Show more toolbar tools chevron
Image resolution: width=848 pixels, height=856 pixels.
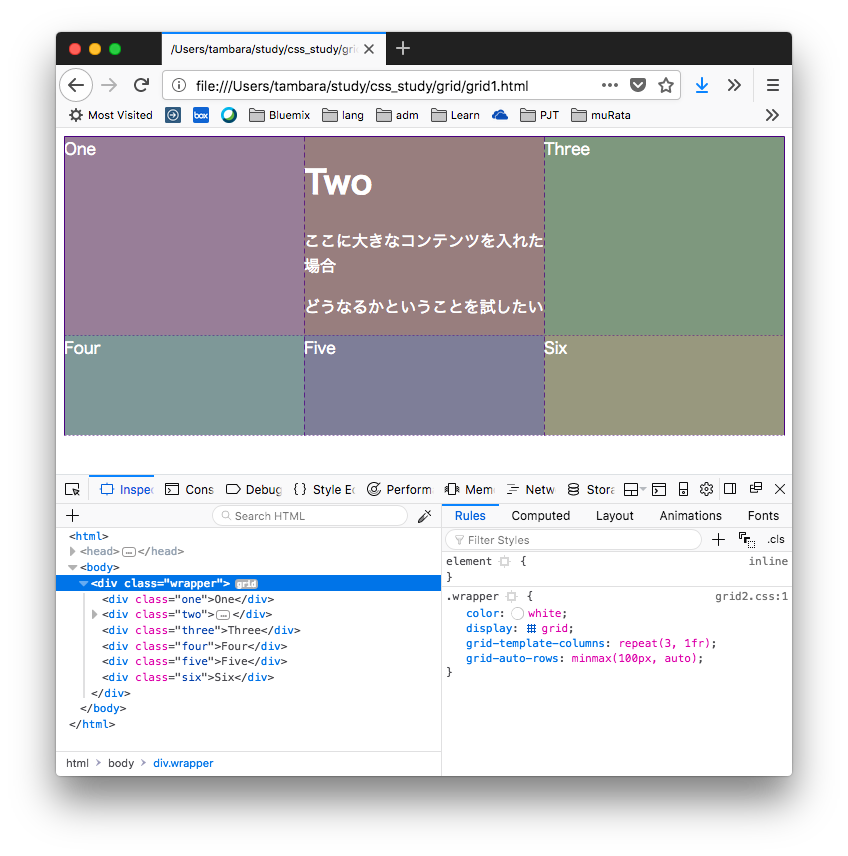734,85
